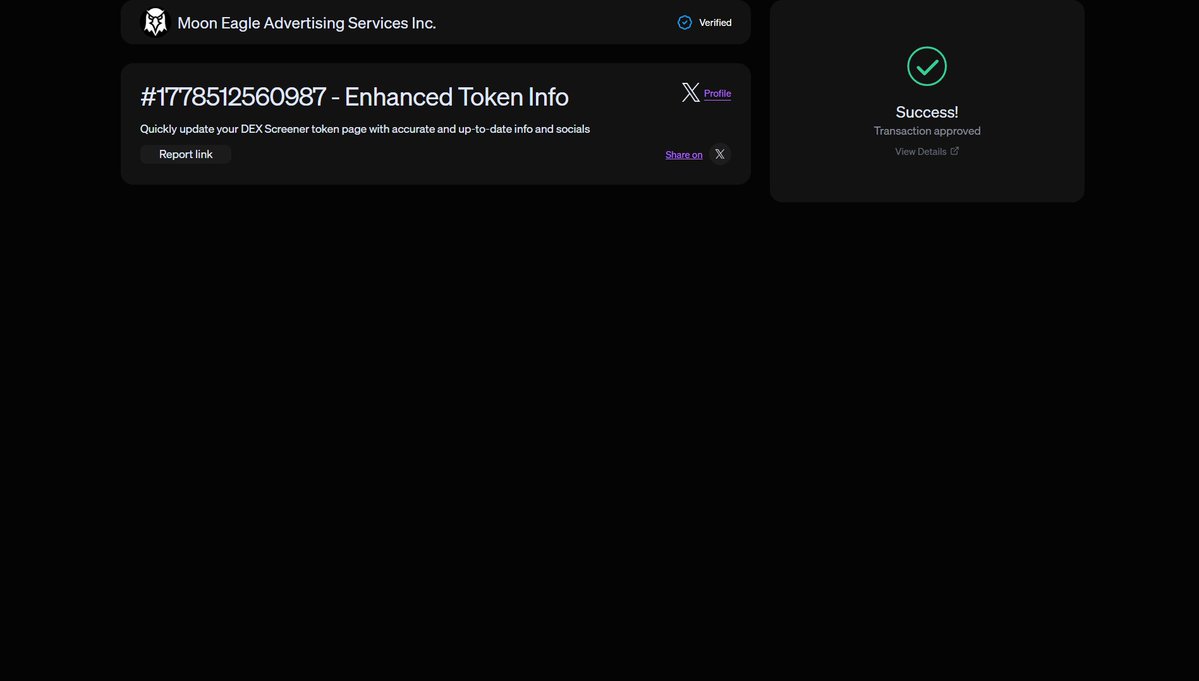Select the #1778512560987 - Enhanced Token Info heading
Image resolution: width=1199 pixels, height=681 pixels.
[x=354, y=97]
